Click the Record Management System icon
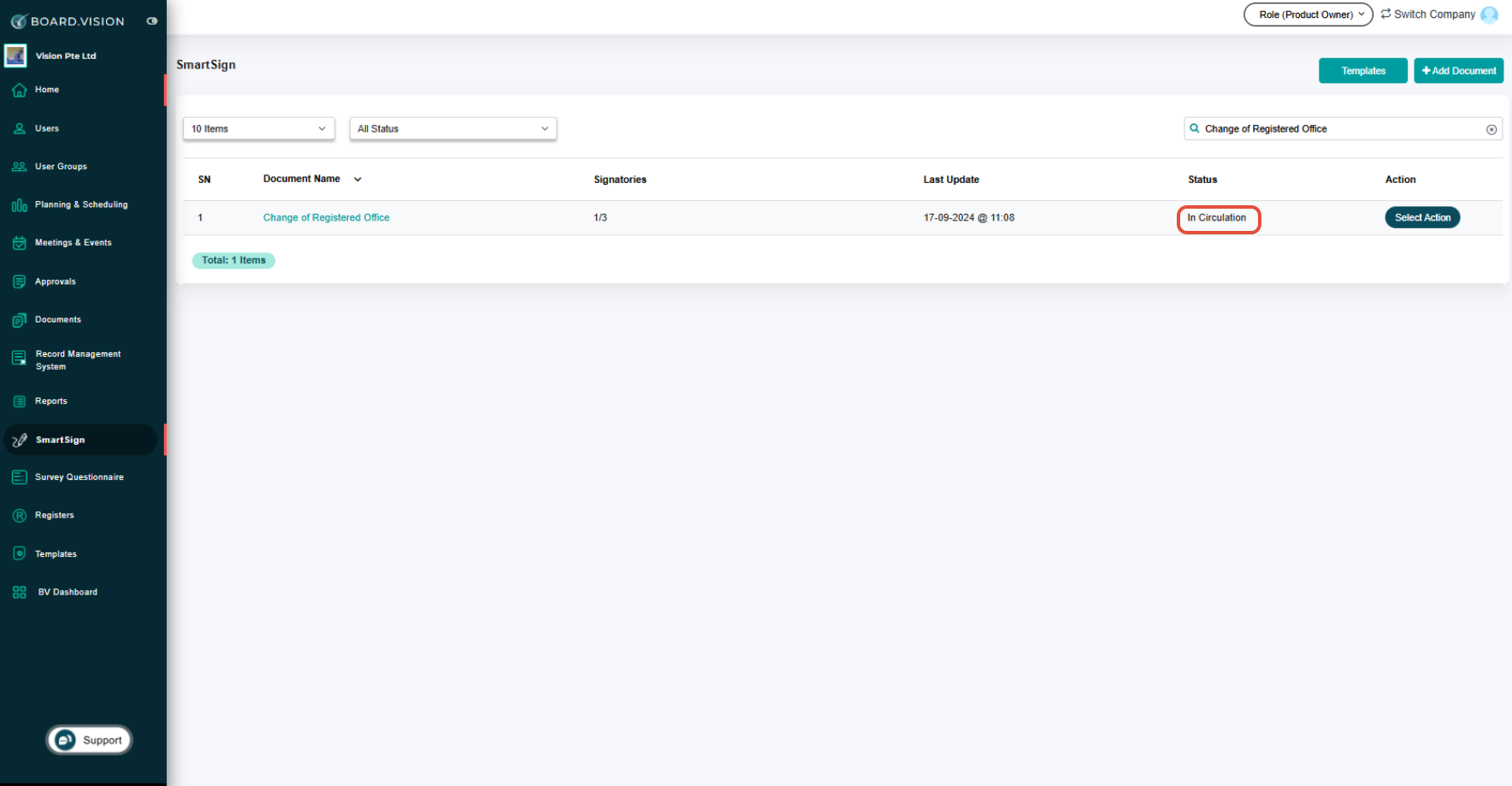 19,358
